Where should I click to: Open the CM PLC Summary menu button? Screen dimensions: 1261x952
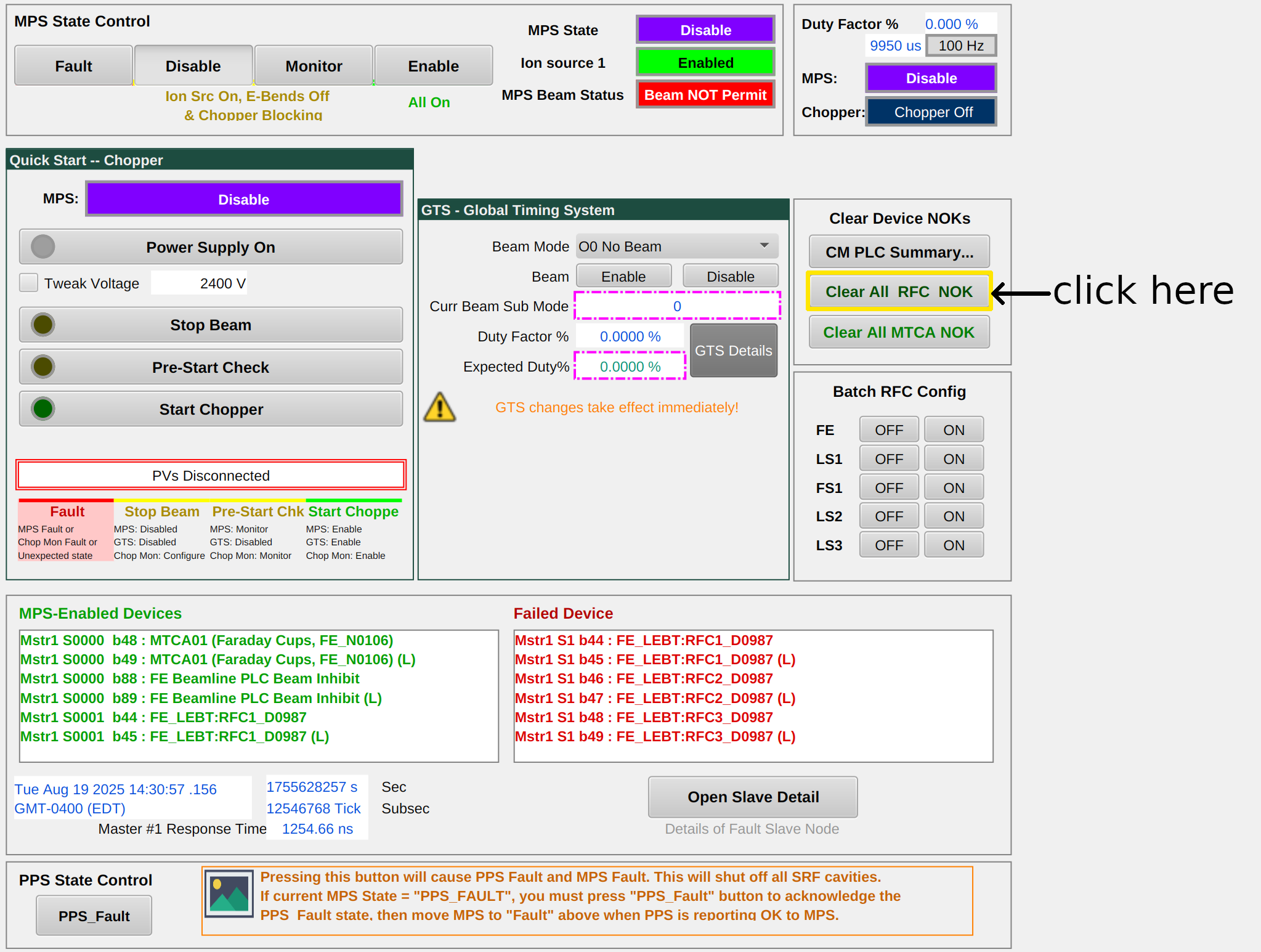tap(899, 252)
